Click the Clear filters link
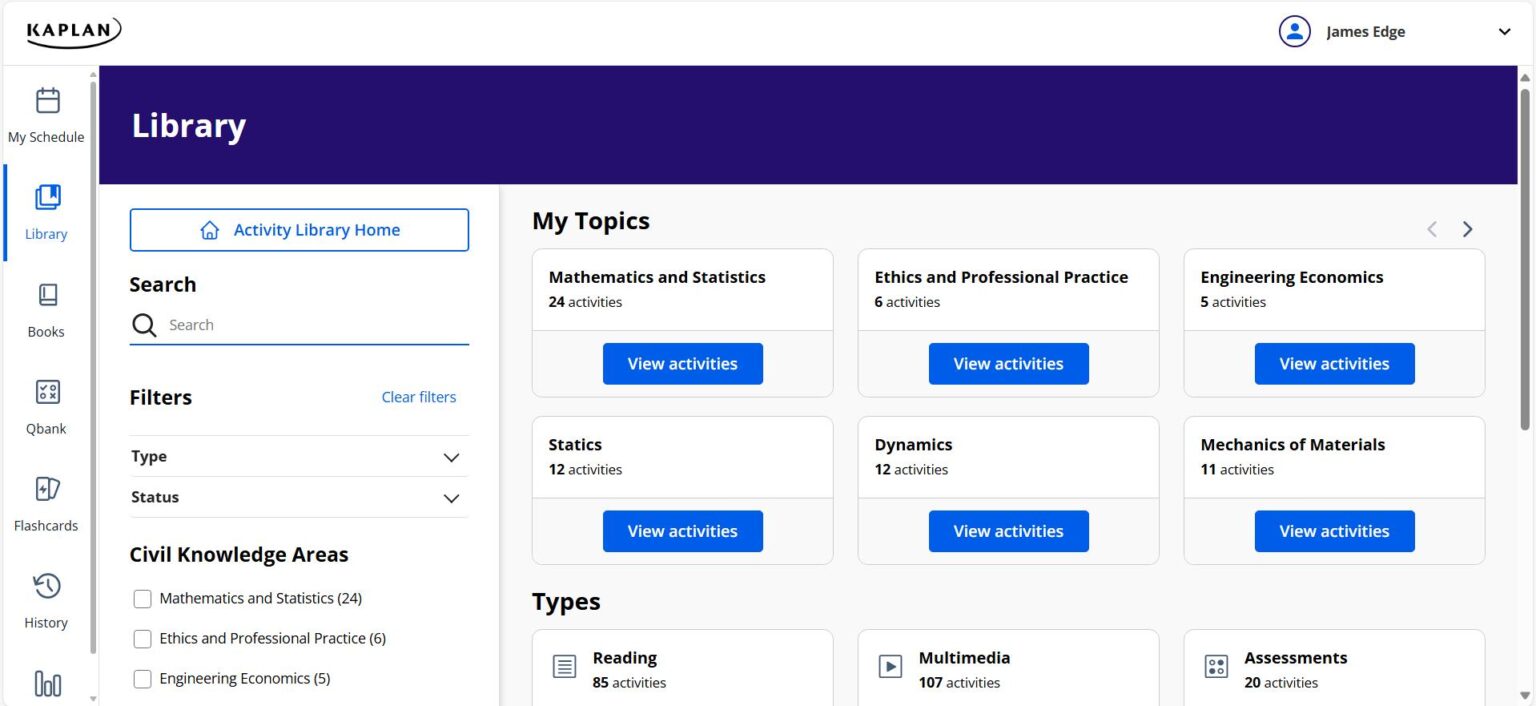Image resolution: width=1536 pixels, height=706 pixels. 418,397
